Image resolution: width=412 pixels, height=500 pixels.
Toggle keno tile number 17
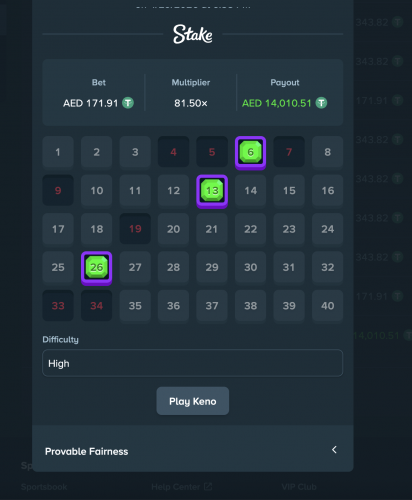tap(58, 229)
